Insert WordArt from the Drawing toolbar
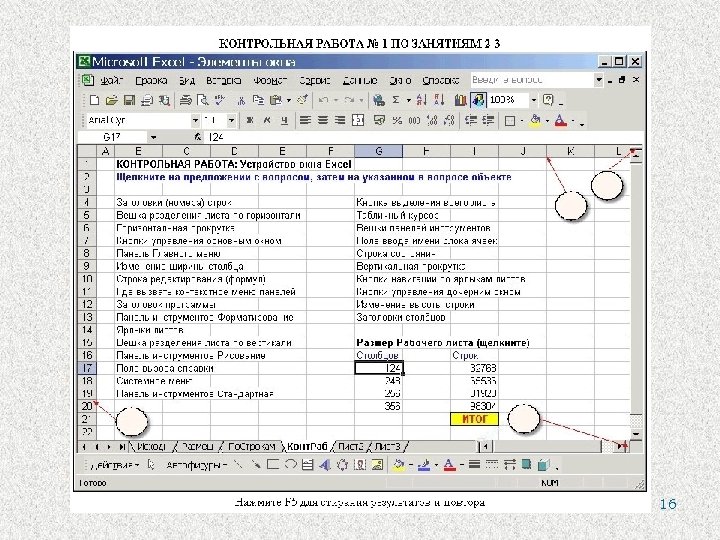This screenshot has width=720, height=540. (325, 465)
